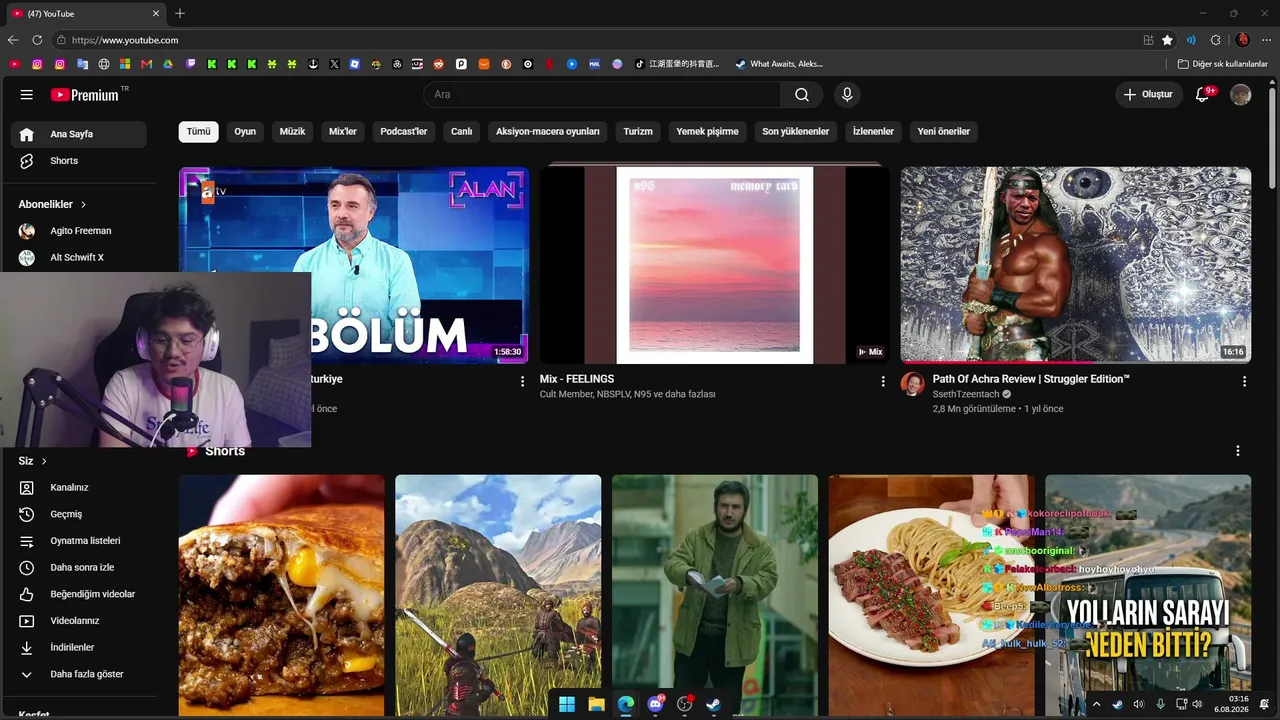Click the bookmark star in the address bar
The image size is (1280, 720).
tap(1167, 40)
